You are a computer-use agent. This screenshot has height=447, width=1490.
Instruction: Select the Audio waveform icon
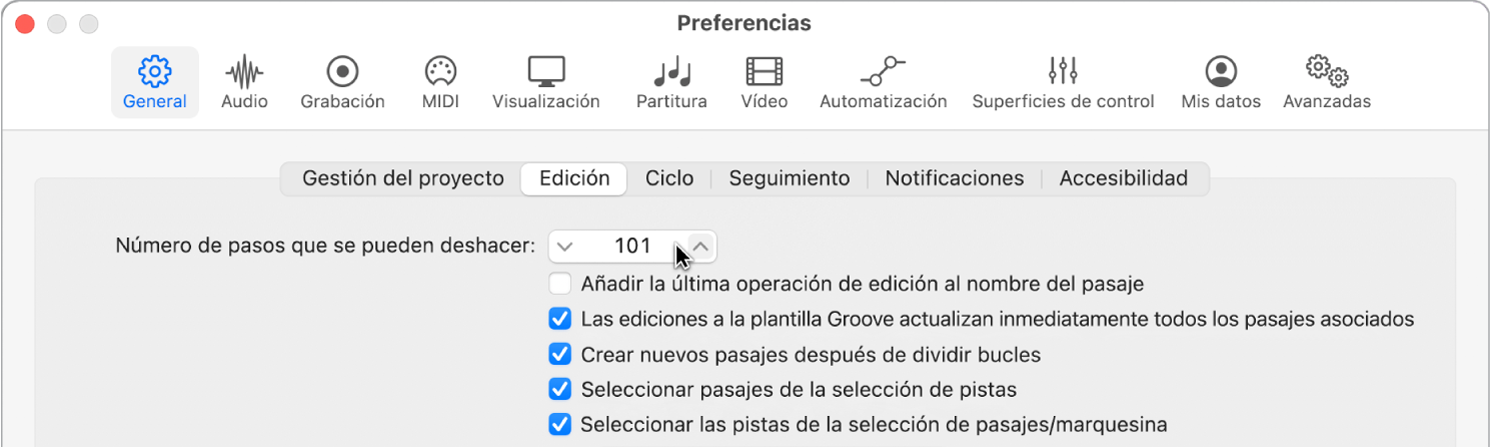click(x=244, y=72)
